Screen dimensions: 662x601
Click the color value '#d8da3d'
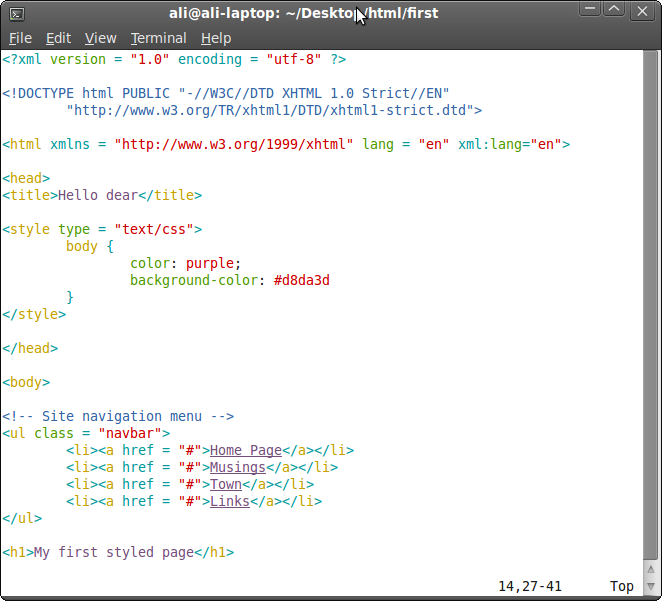[x=301, y=280]
